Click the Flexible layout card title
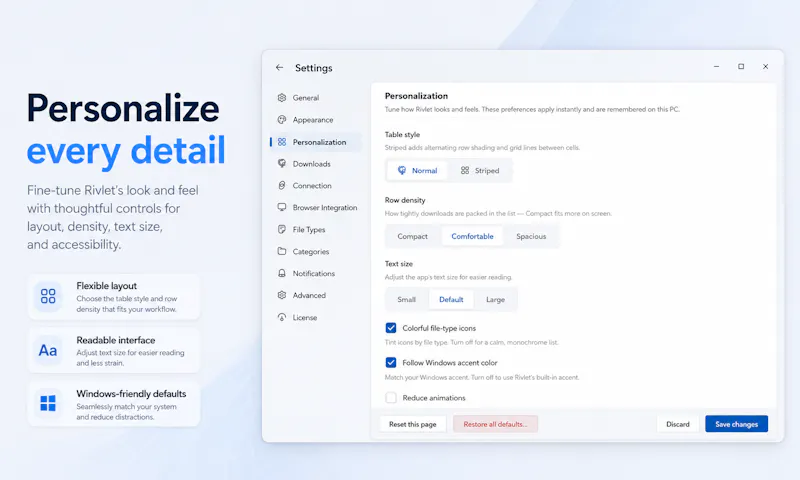 point(107,286)
